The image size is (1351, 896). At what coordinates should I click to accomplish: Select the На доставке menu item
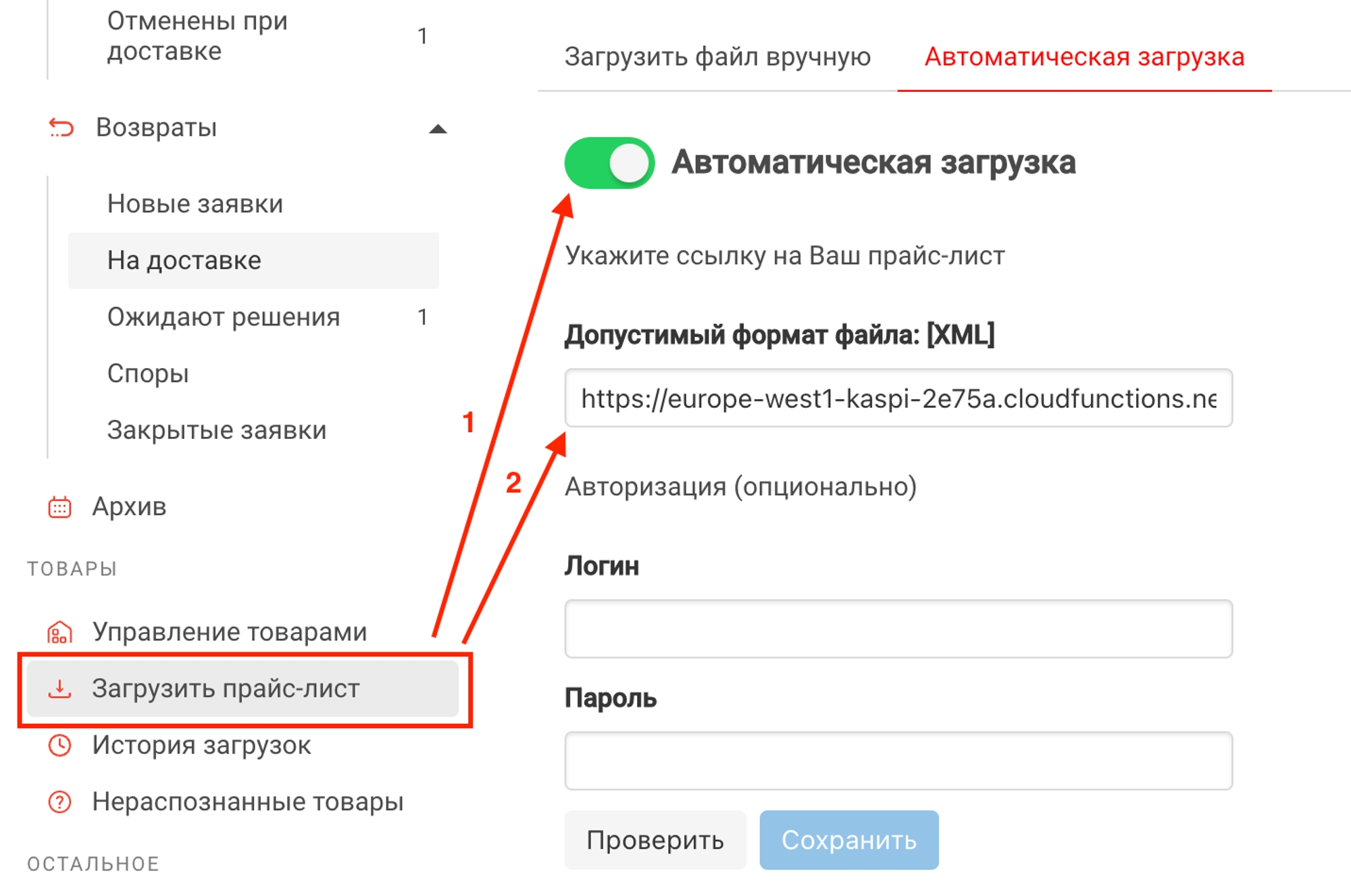coord(184,261)
